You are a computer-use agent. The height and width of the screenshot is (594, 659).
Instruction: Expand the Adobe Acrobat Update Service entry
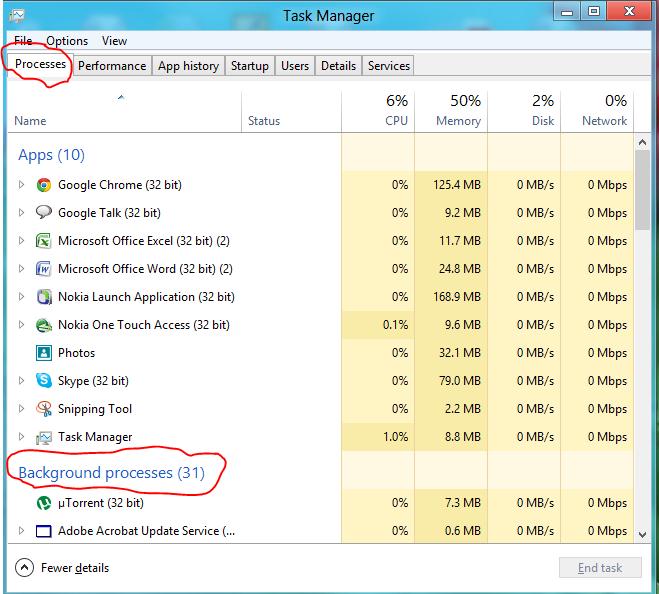click(x=22, y=531)
